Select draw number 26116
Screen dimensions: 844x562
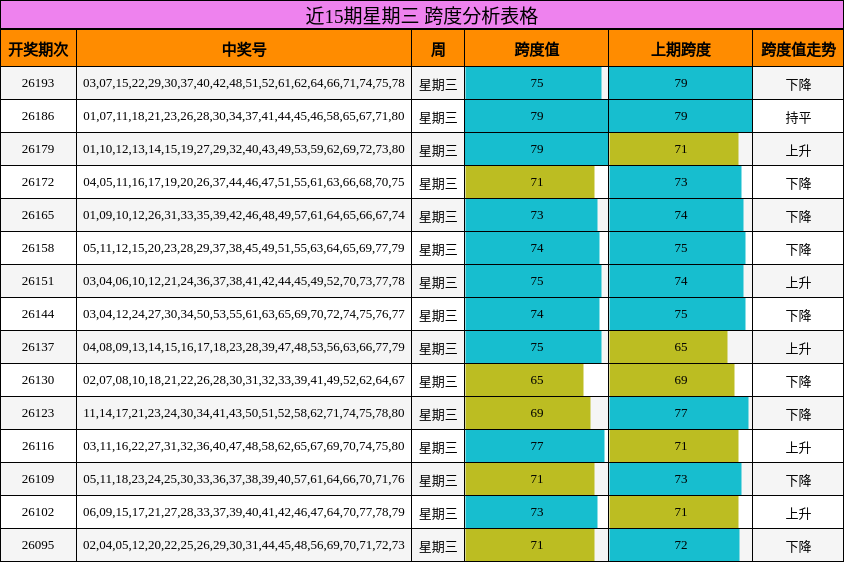pyautogui.click(x=38, y=446)
